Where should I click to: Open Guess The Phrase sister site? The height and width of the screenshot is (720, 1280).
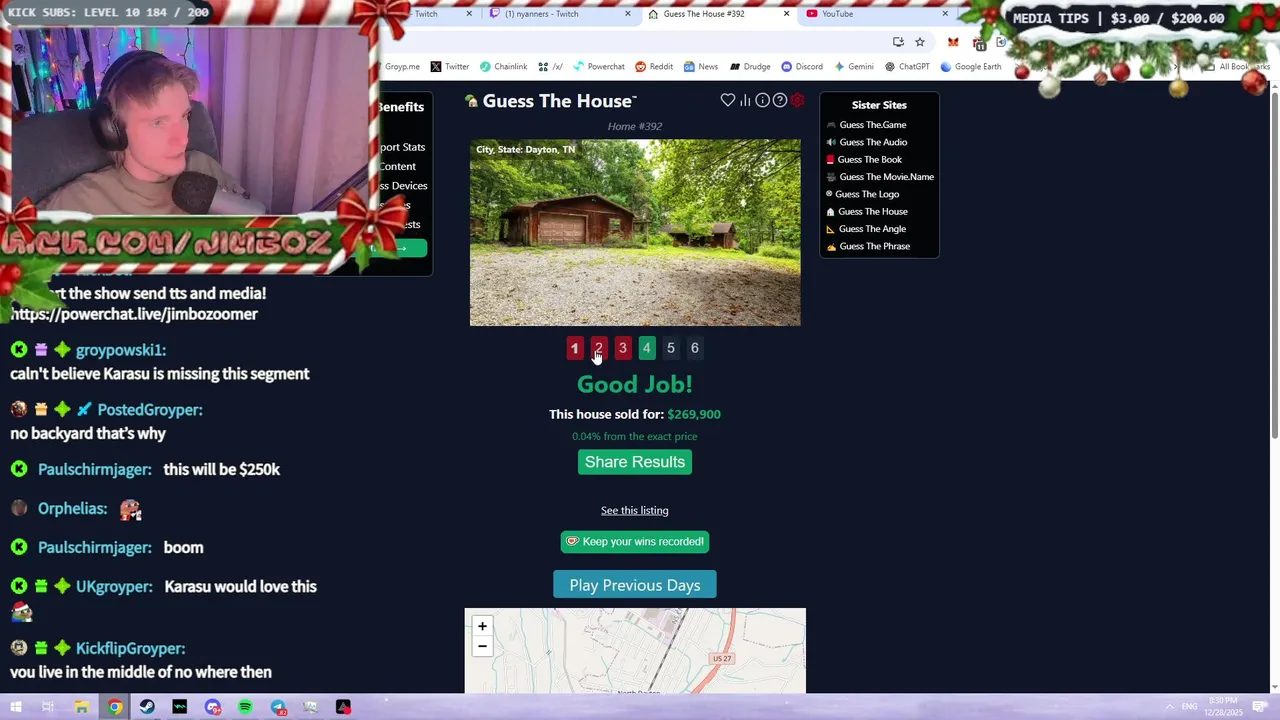coord(874,246)
